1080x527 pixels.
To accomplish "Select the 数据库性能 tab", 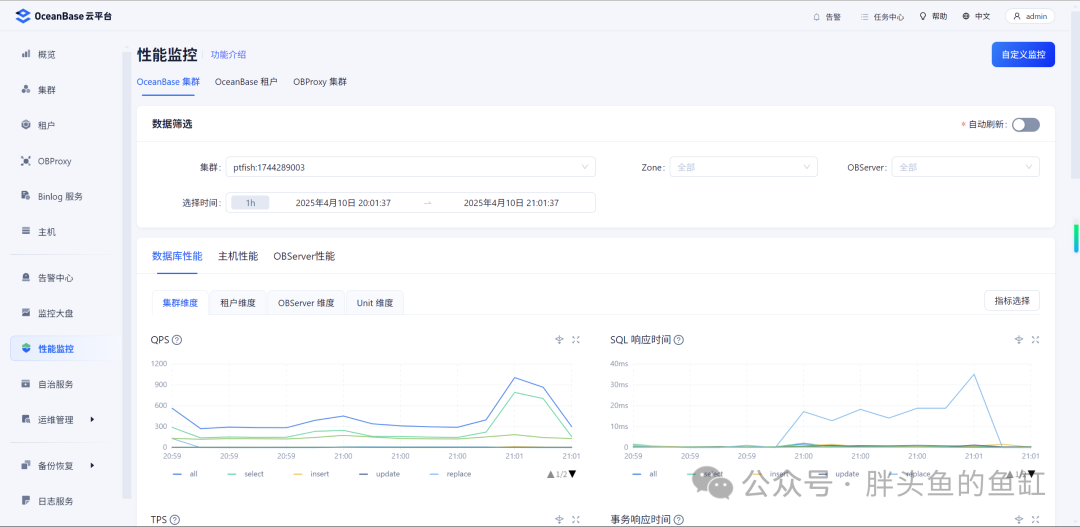I will click(177, 256).
